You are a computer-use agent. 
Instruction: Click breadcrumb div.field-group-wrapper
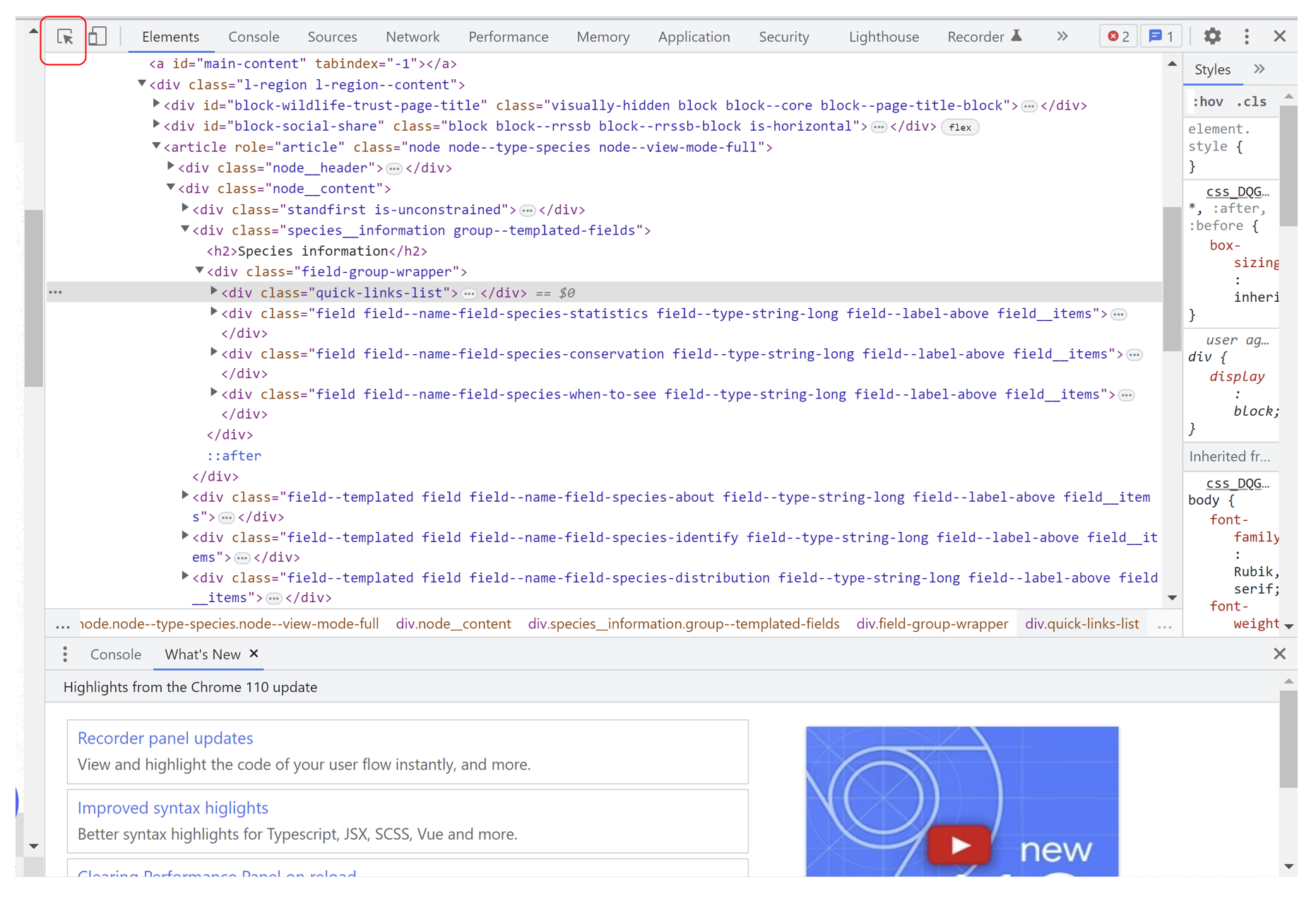tap(932, 624)
